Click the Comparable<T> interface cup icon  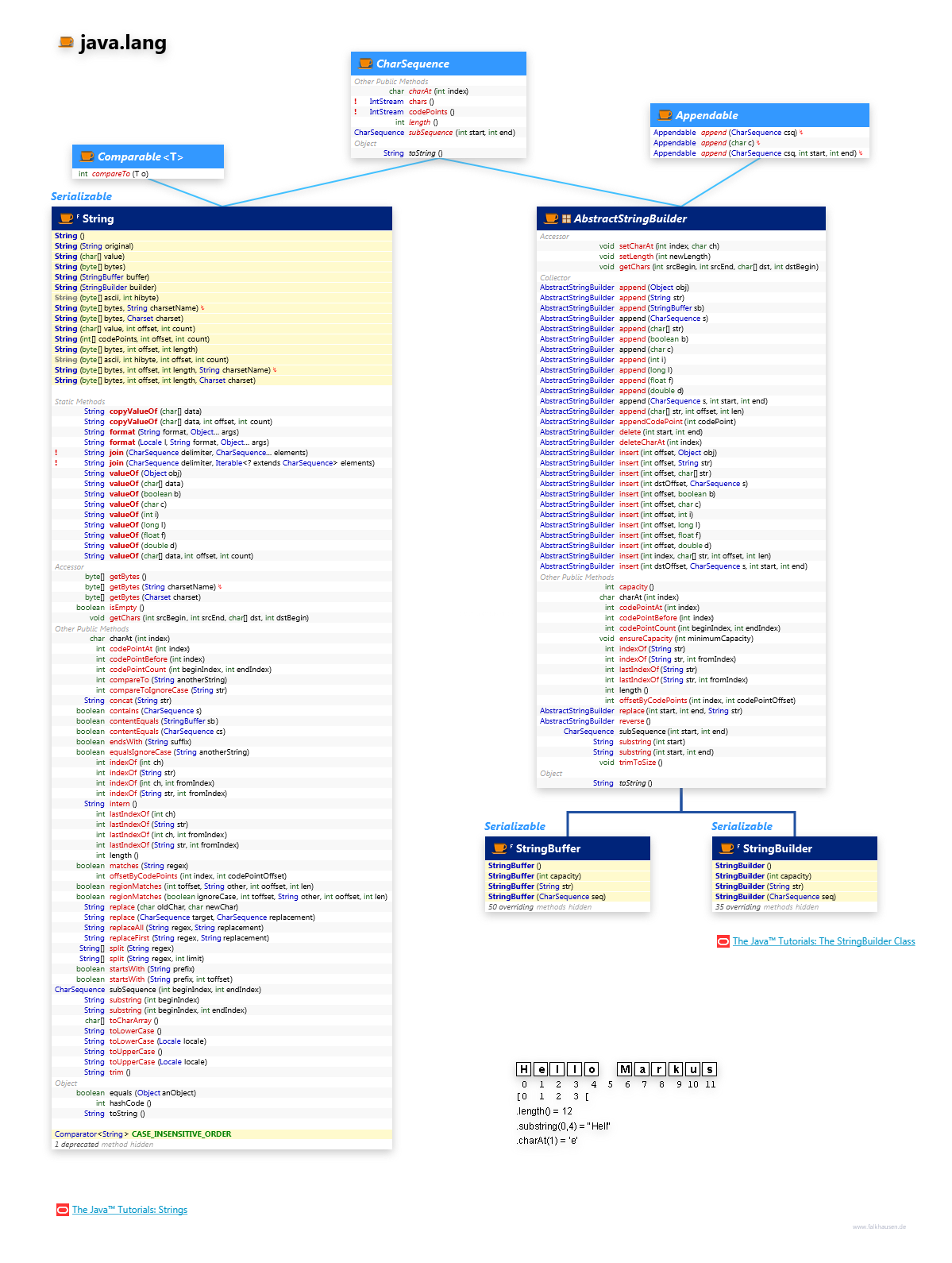click(87, 157)
